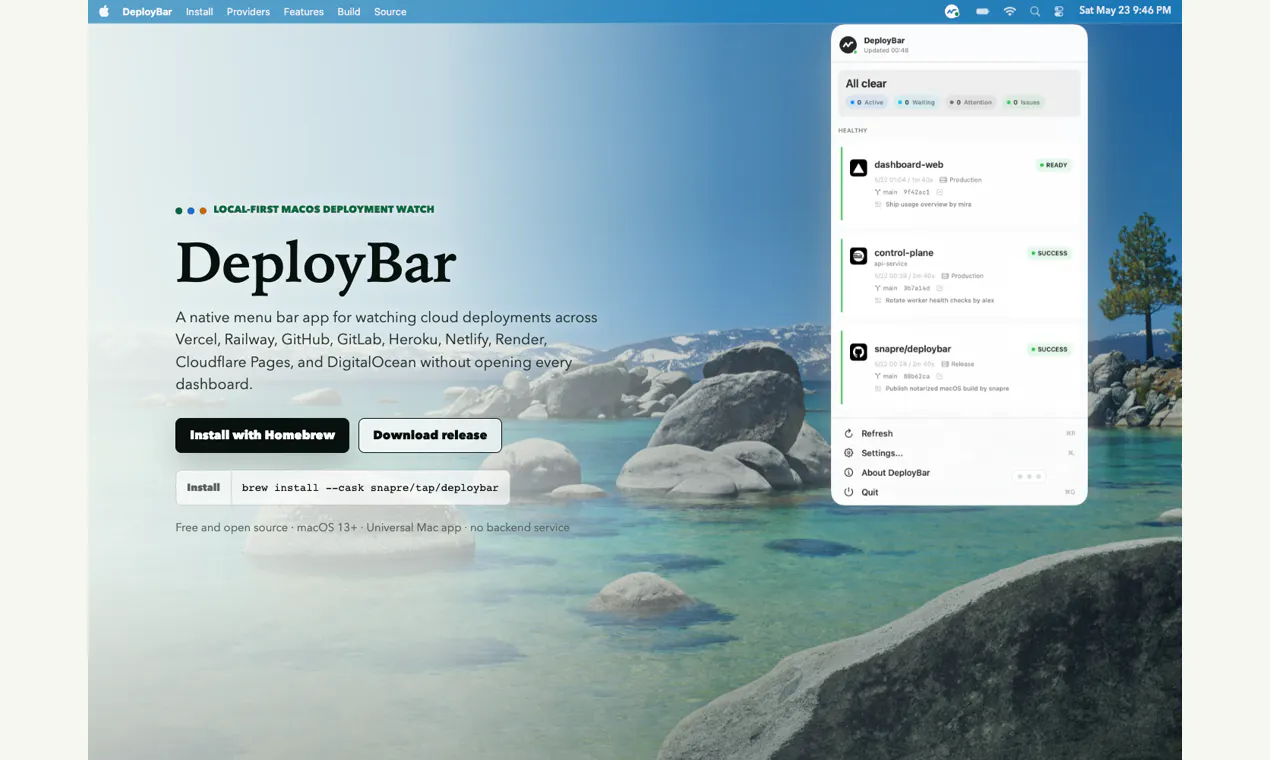Image resolution: width=1270 pixels, height=760 pixels.
Task: Open the DeployBar menu in menu bar
Action: [147, 12]
